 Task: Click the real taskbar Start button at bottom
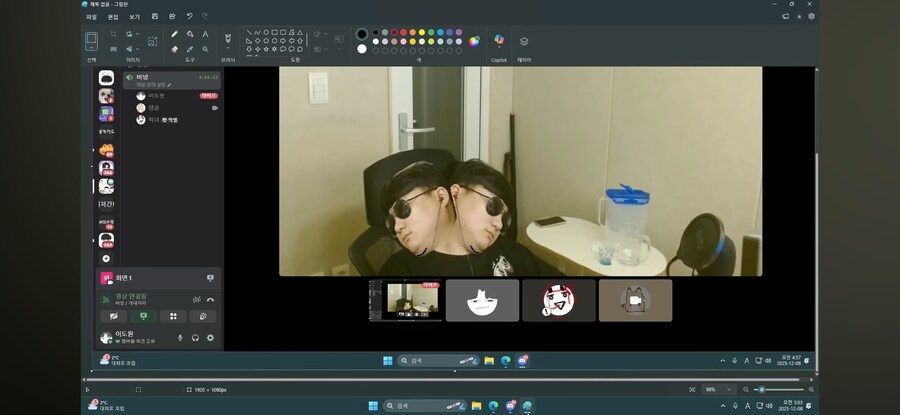(x=373, y=406)
